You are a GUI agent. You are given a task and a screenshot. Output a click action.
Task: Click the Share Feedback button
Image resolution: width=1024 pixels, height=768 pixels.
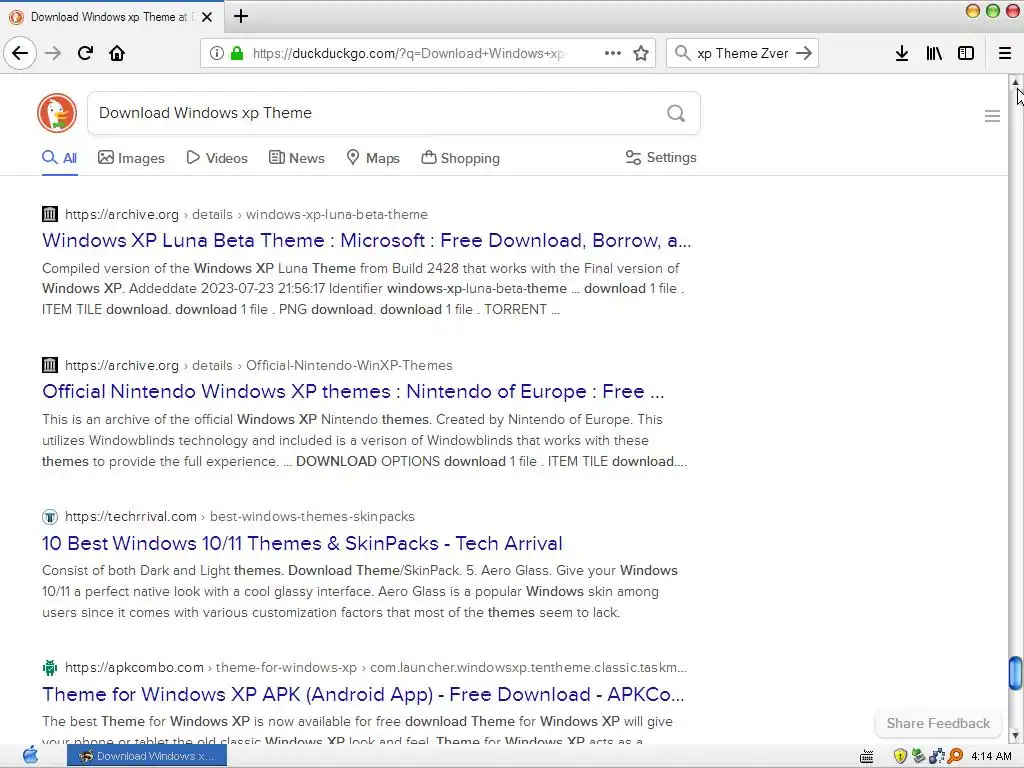tap(938, 723)
